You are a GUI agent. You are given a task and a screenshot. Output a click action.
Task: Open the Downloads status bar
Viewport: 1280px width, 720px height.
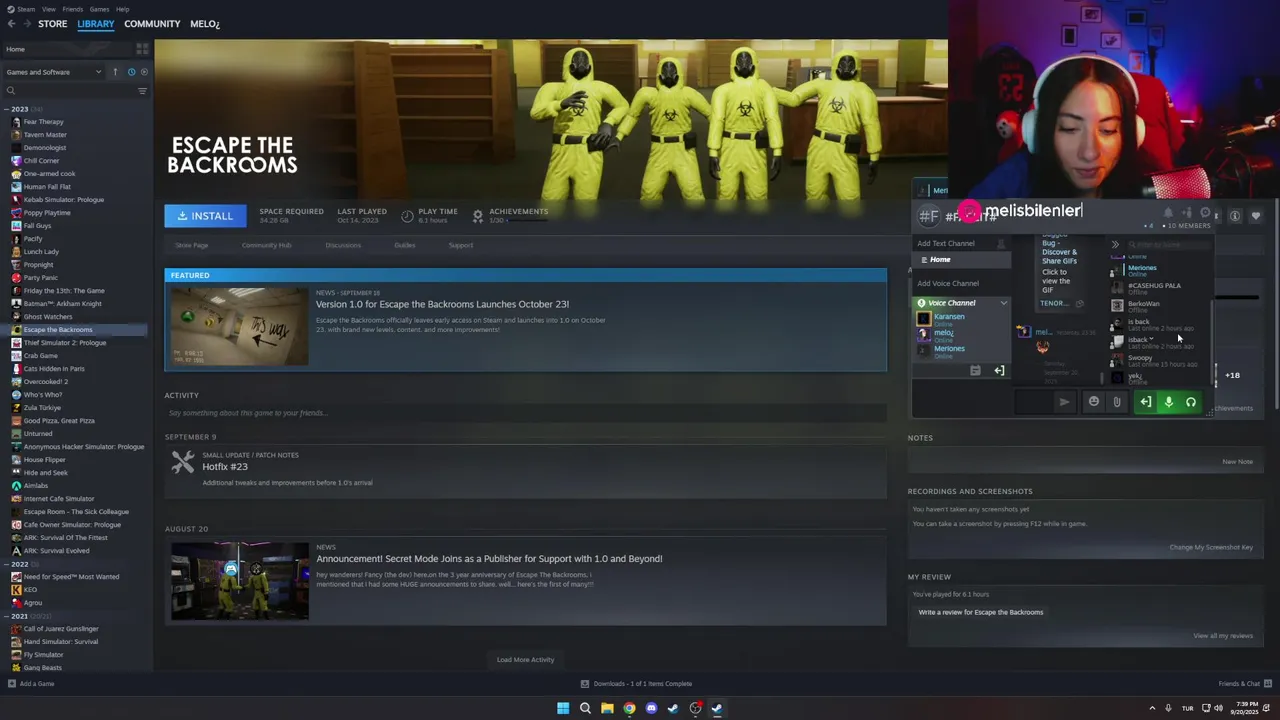click(637, 684)
